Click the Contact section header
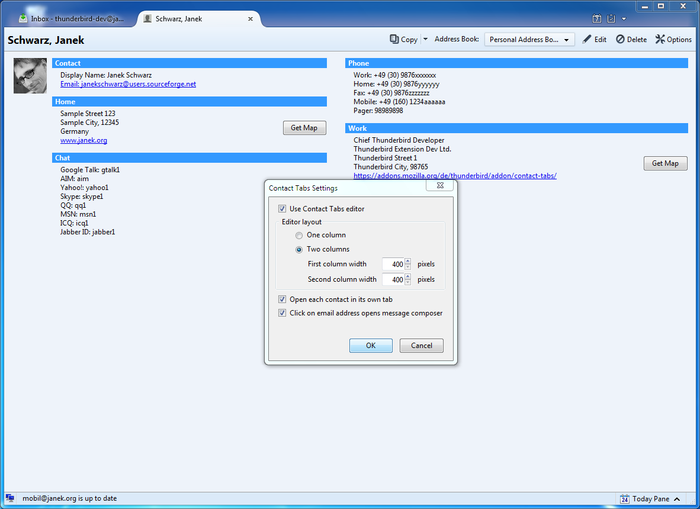 (189, 63)
